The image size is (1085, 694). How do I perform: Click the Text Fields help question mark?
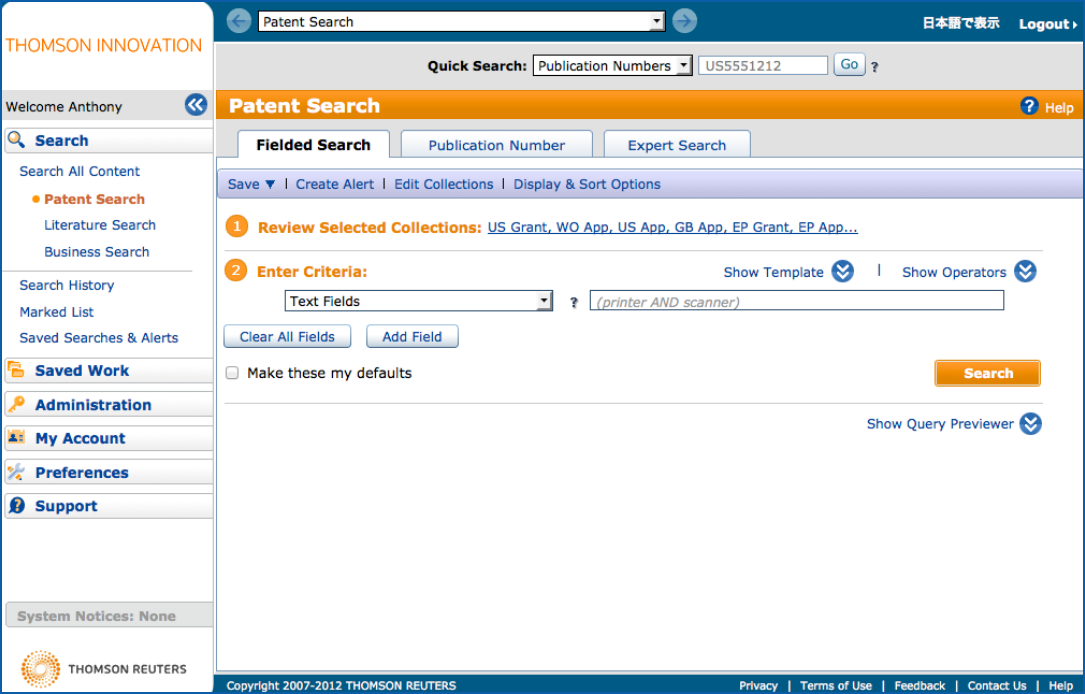click(574, 302)
